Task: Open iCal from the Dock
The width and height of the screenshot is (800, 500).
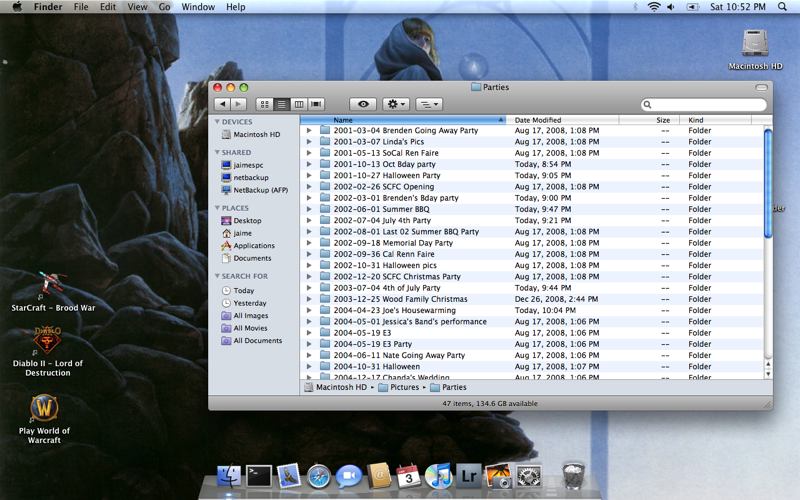Action: [409, 476]
